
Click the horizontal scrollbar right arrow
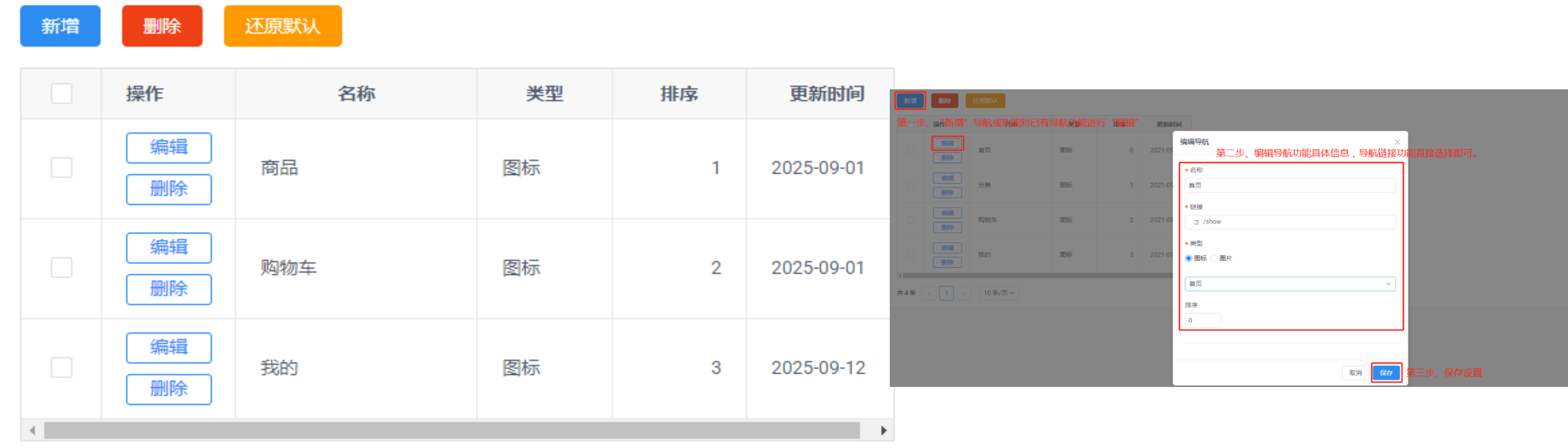[x=883, y=430]
